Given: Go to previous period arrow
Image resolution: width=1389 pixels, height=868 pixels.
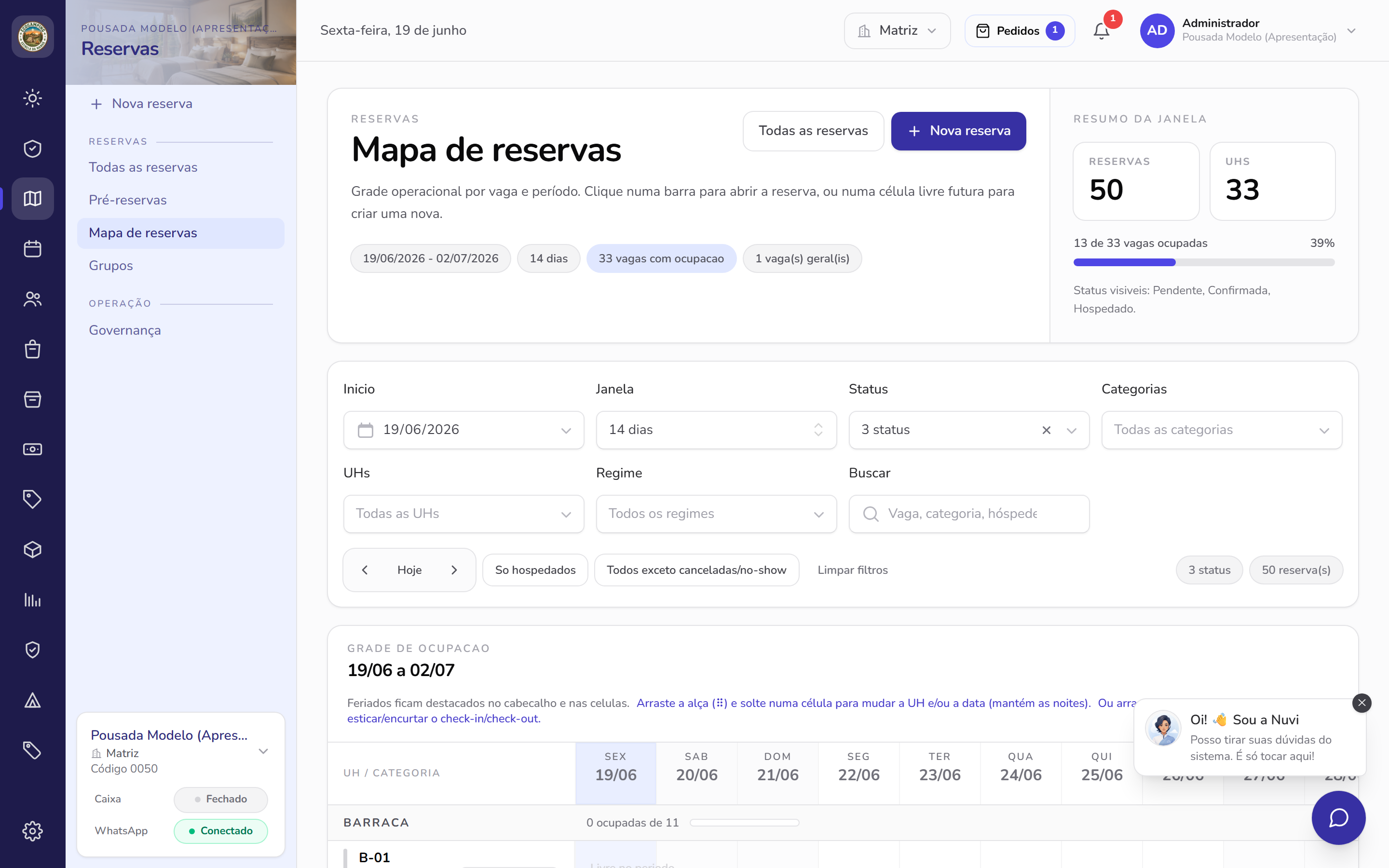Looking at the screenshot, I should point(365,570).
